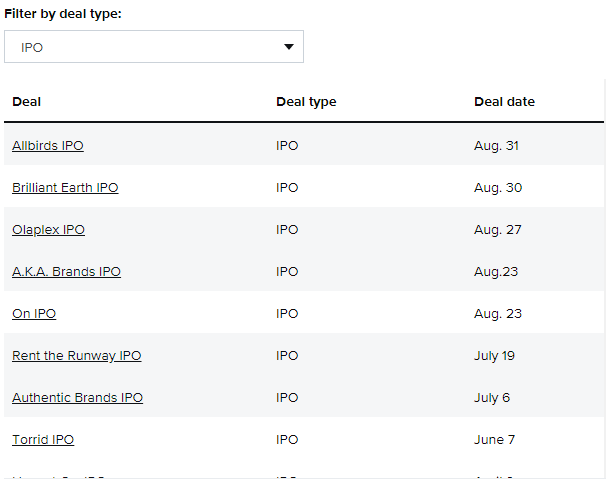Click the Deal column header
606x483 pixels.
tap(27, 102)
